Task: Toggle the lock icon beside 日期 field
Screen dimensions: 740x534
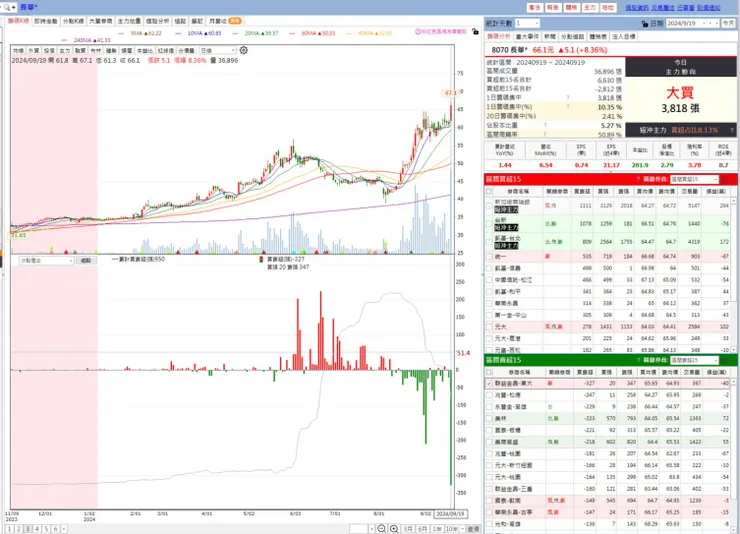Action: click(645, 24)
